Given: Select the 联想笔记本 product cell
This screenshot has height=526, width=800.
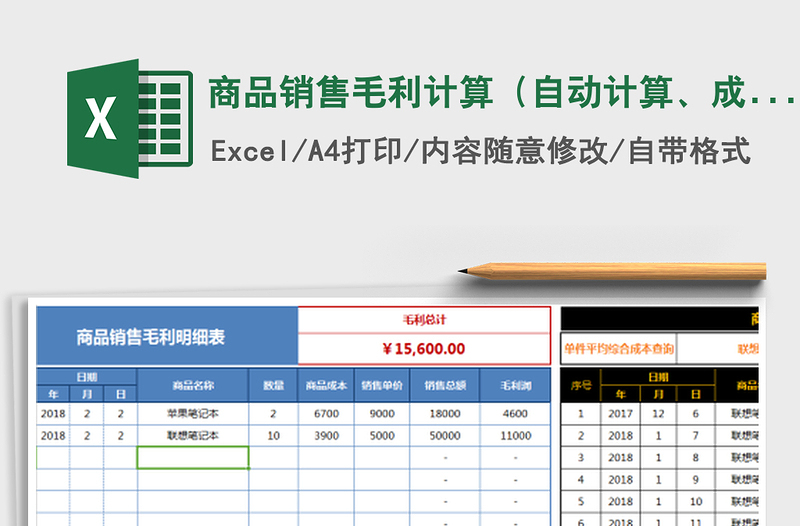Looking at the screenshot, I should tap(193, 436).
